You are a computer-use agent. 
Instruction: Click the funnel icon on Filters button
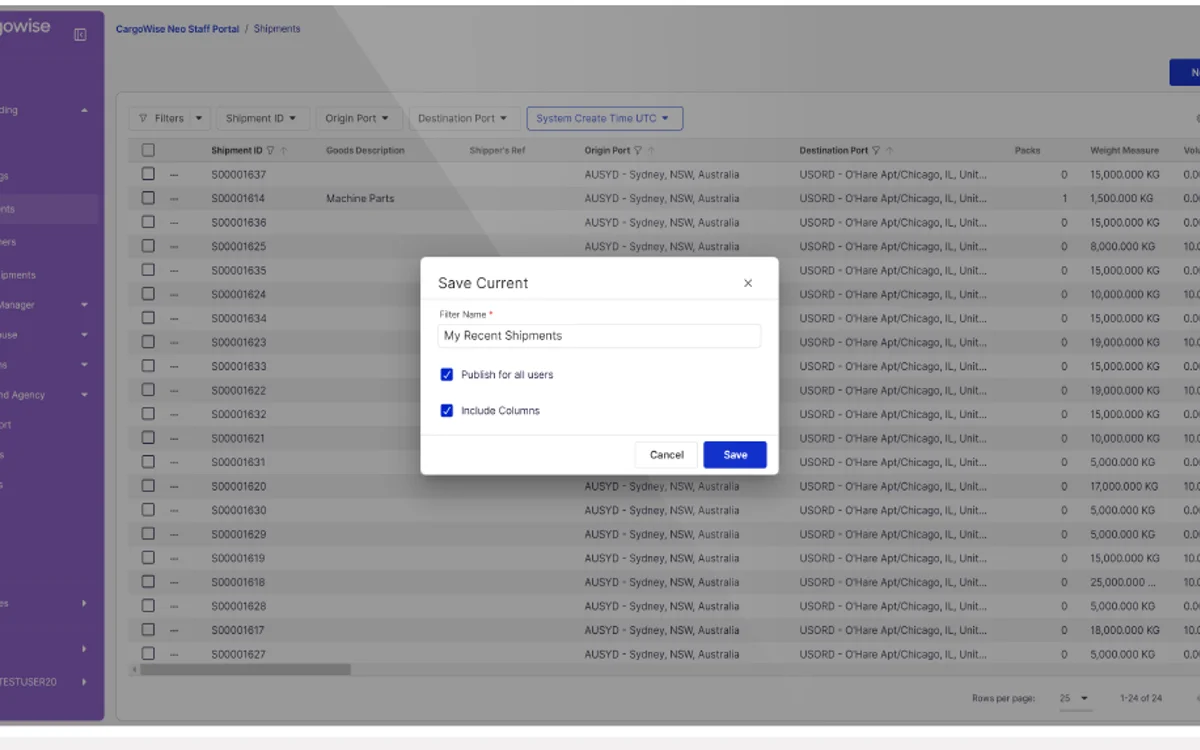point(143,118)
